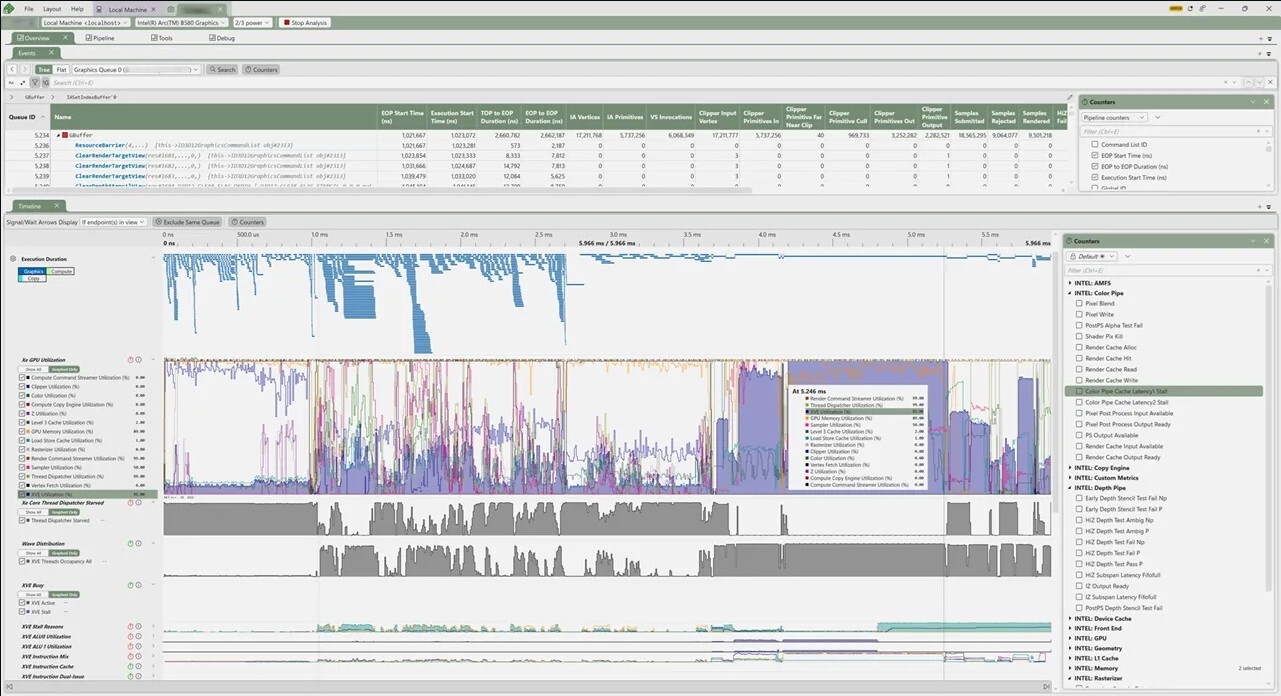Viewport: 1281px width, 696px height.
Task: Switch to the Pipeline tab
Action: click(100, 38)
